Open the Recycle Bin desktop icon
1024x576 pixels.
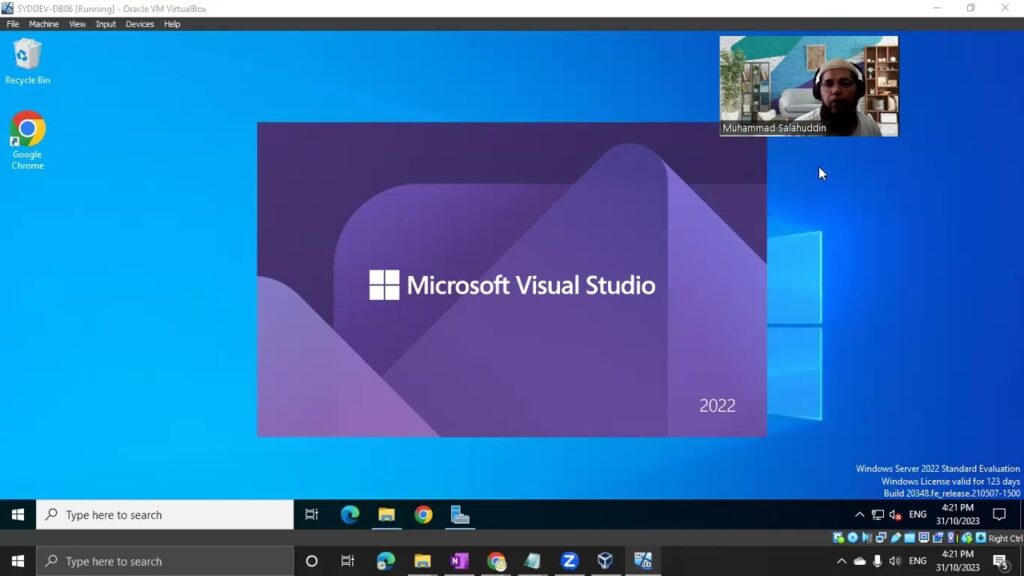[27, 61]
